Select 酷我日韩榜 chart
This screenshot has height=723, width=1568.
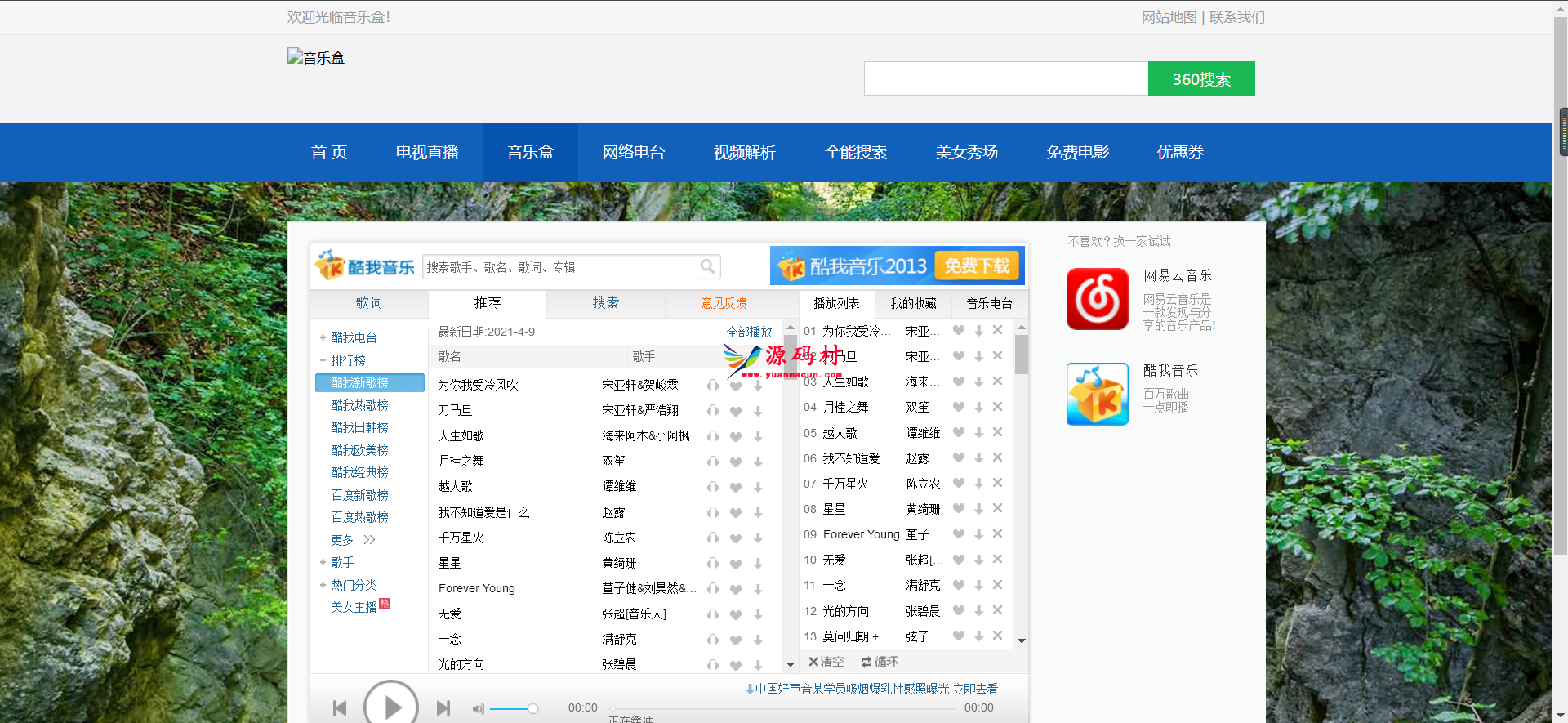pos(359,427)
